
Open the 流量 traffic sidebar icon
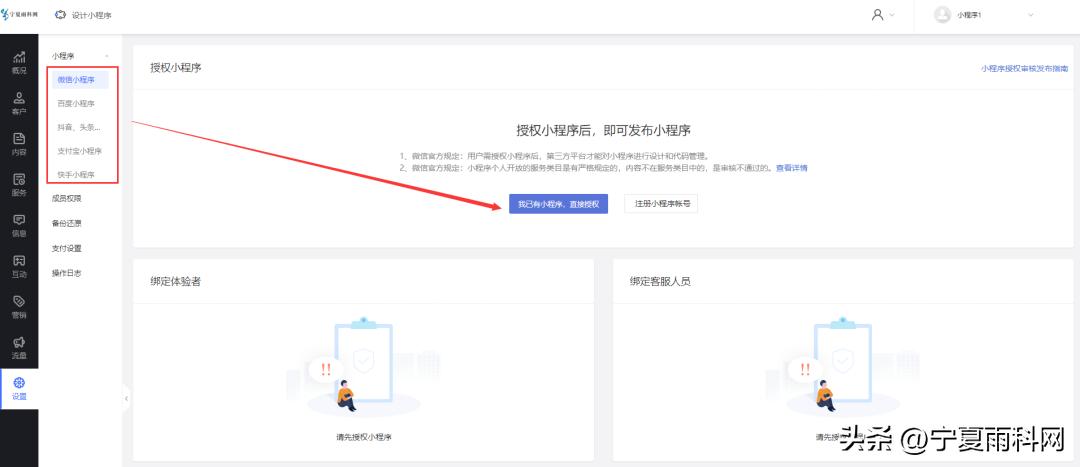(19, 347)
